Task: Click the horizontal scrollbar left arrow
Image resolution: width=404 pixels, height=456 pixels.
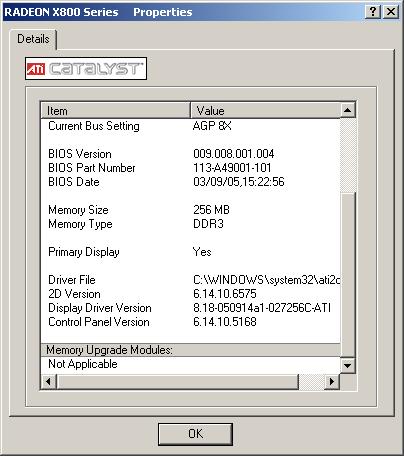Action: [49, 381]
